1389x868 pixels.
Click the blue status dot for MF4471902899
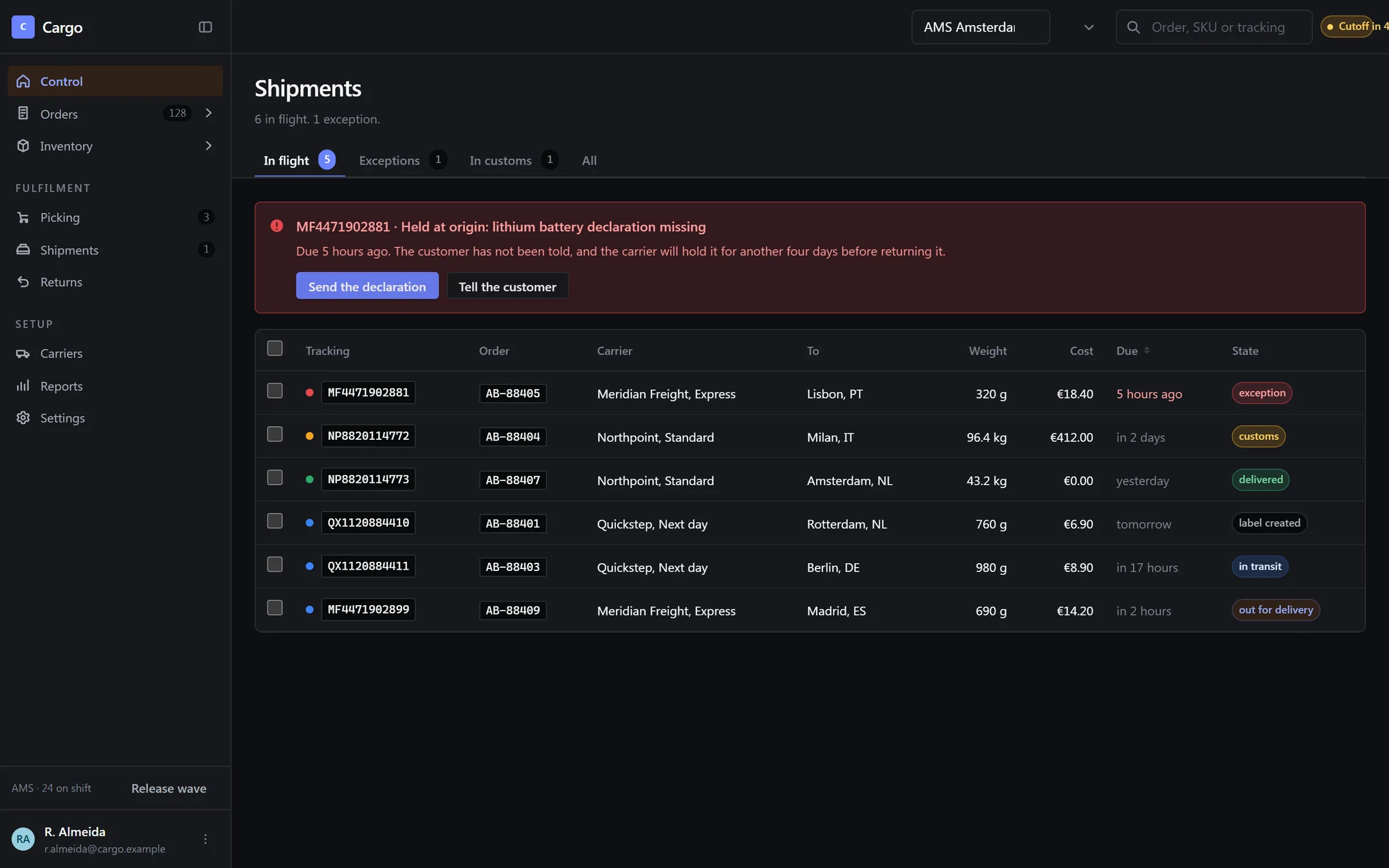tap(309, 610)
